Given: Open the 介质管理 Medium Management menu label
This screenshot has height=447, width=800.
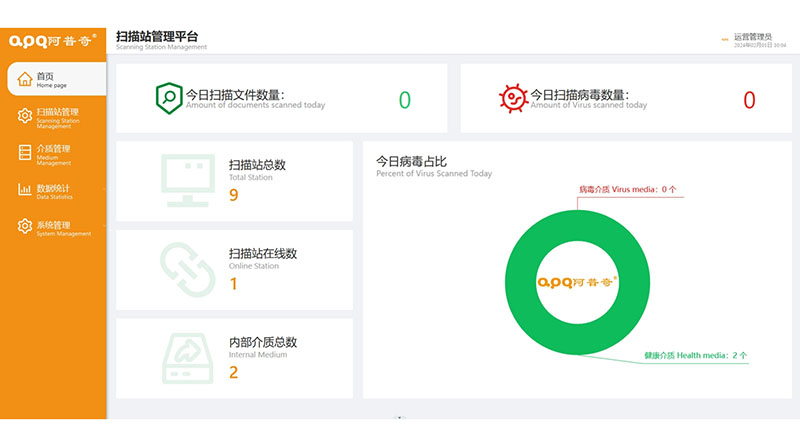Looking at the screenshot, I should (x=53, y=149).
